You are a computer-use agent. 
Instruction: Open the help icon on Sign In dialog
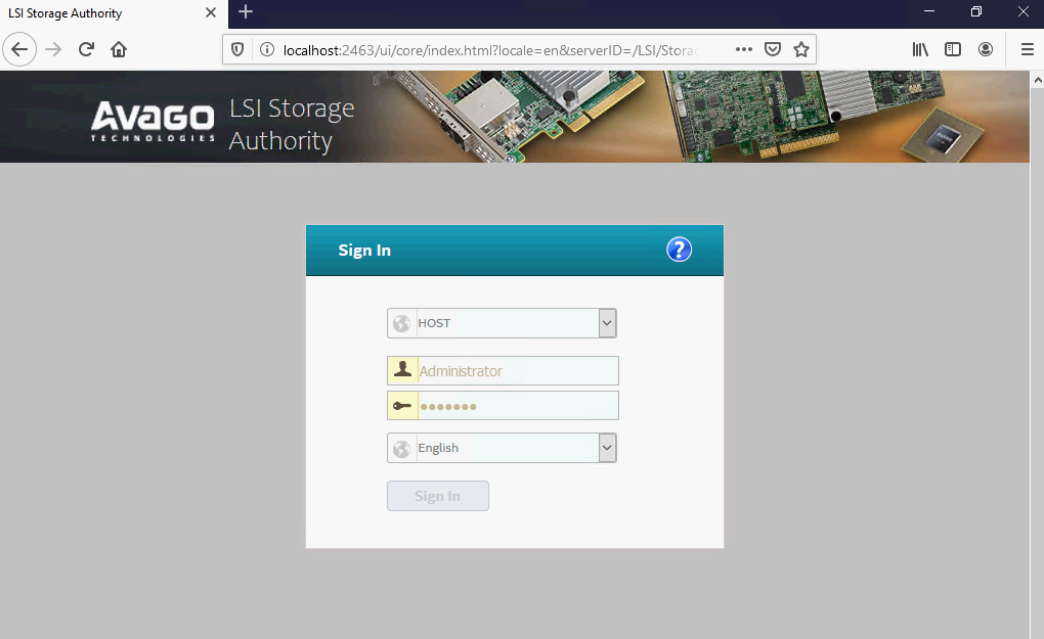pyautogui.click(x=679, y=249)
